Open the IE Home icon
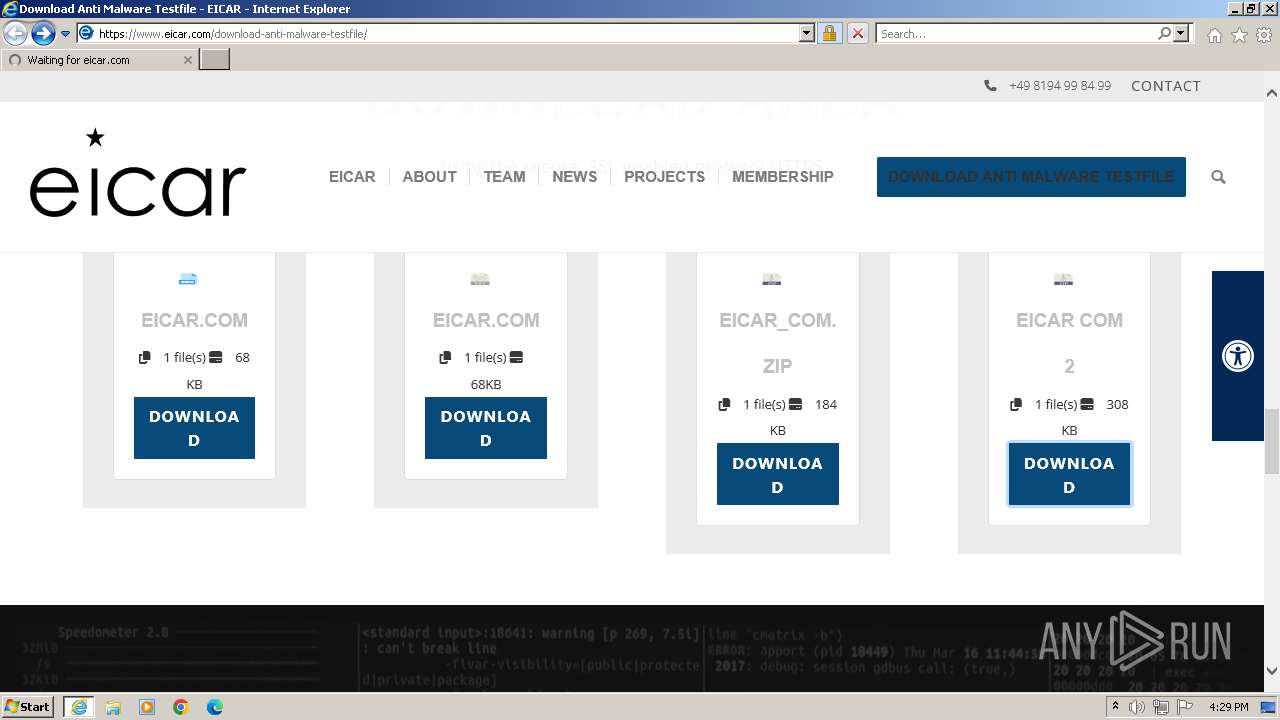The height and width of the screenshot is (720, 1280). tap(1214, 35)
